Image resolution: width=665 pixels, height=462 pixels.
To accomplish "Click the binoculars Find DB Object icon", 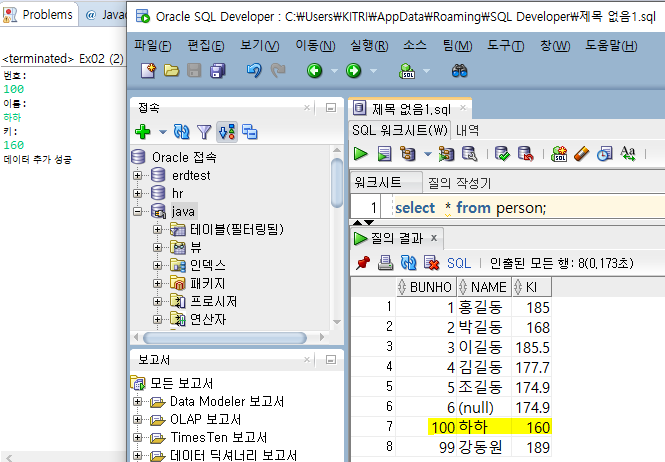I will (x=459, y=70).
